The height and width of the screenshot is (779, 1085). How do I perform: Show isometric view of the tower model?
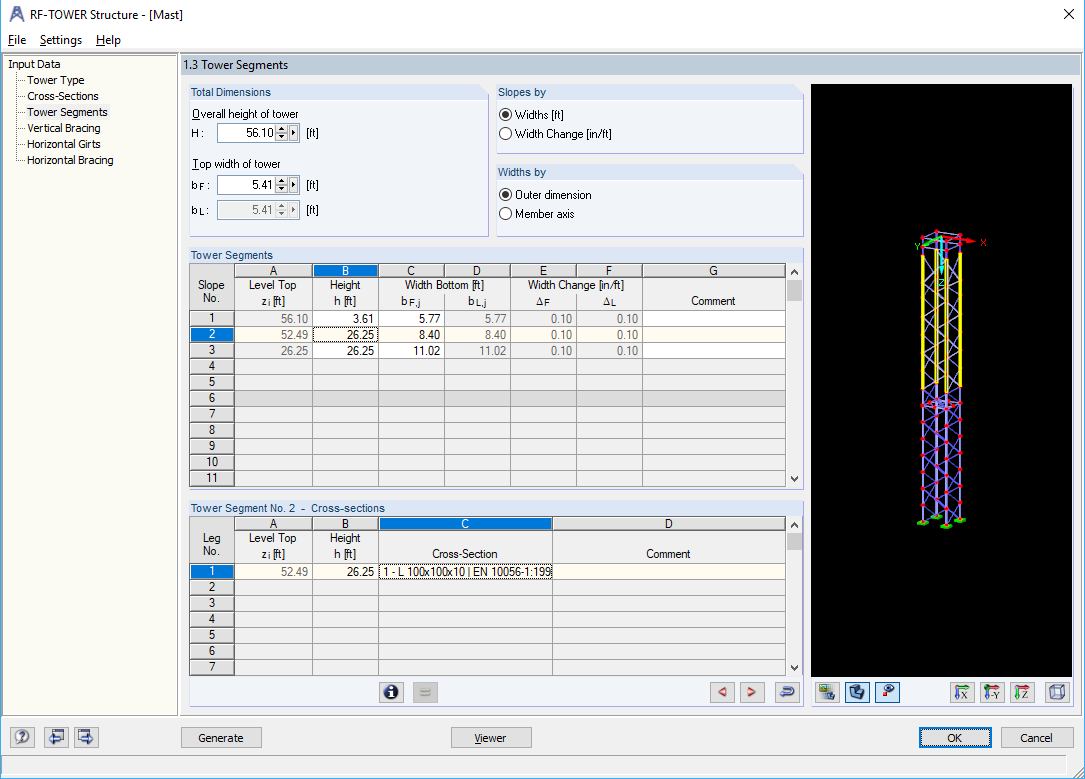point(1057,692)
